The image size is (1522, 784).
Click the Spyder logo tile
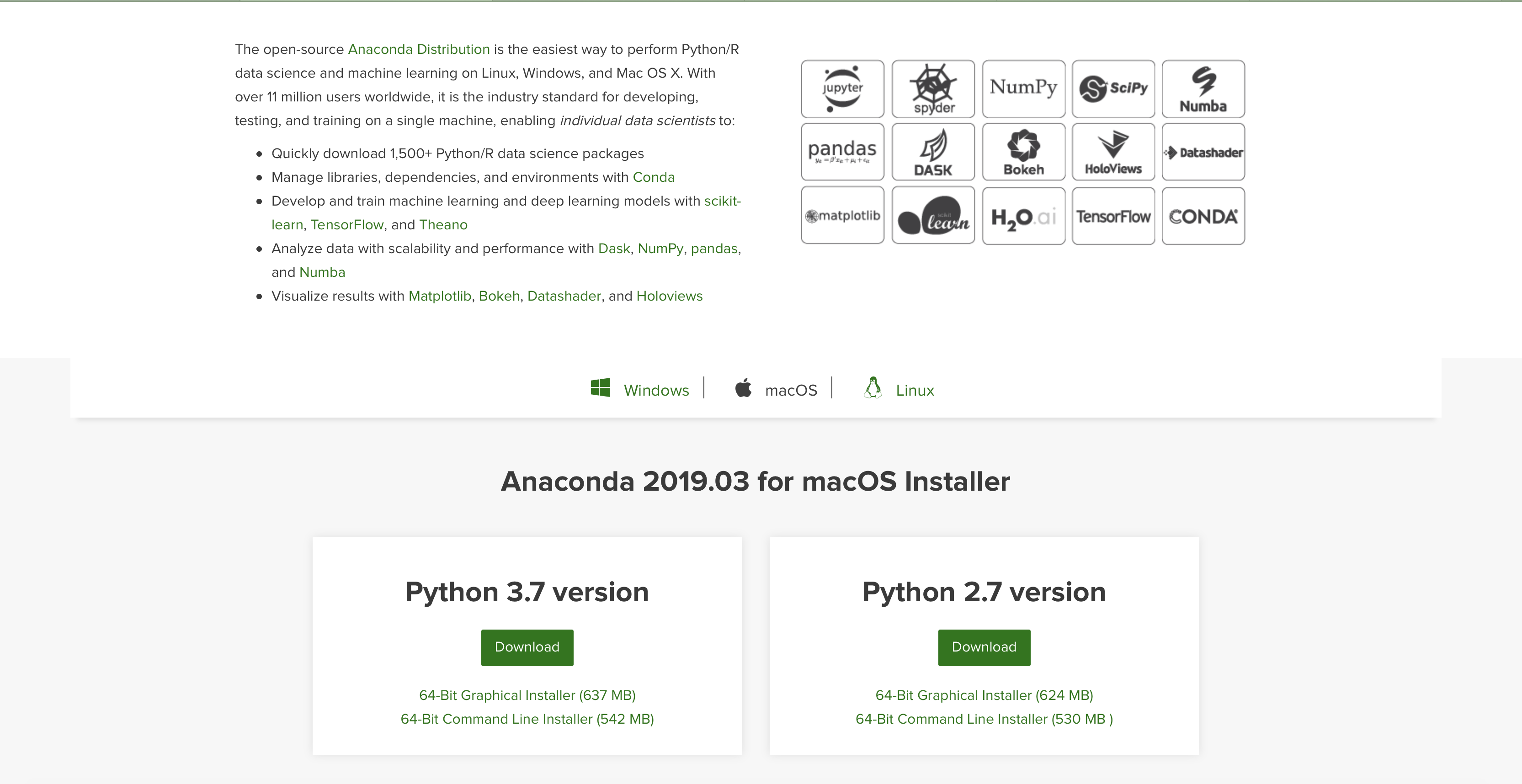(933, 89)
